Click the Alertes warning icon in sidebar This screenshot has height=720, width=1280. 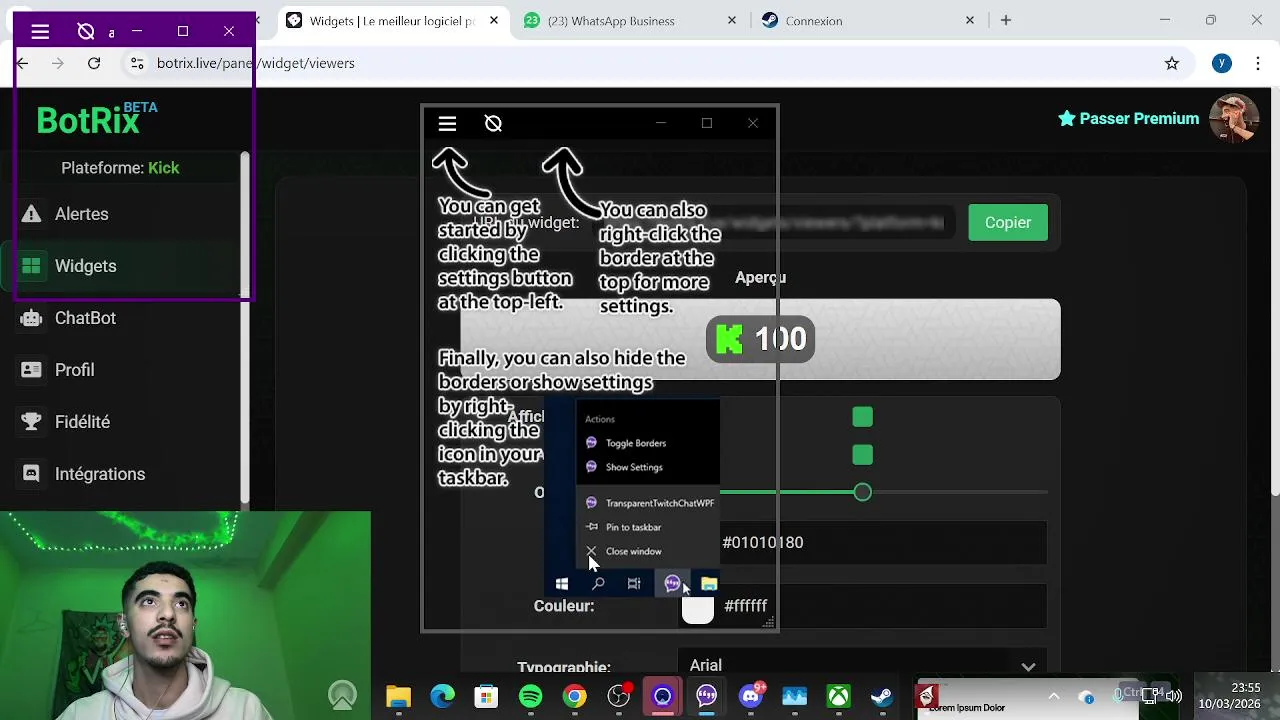pos(31,214)
